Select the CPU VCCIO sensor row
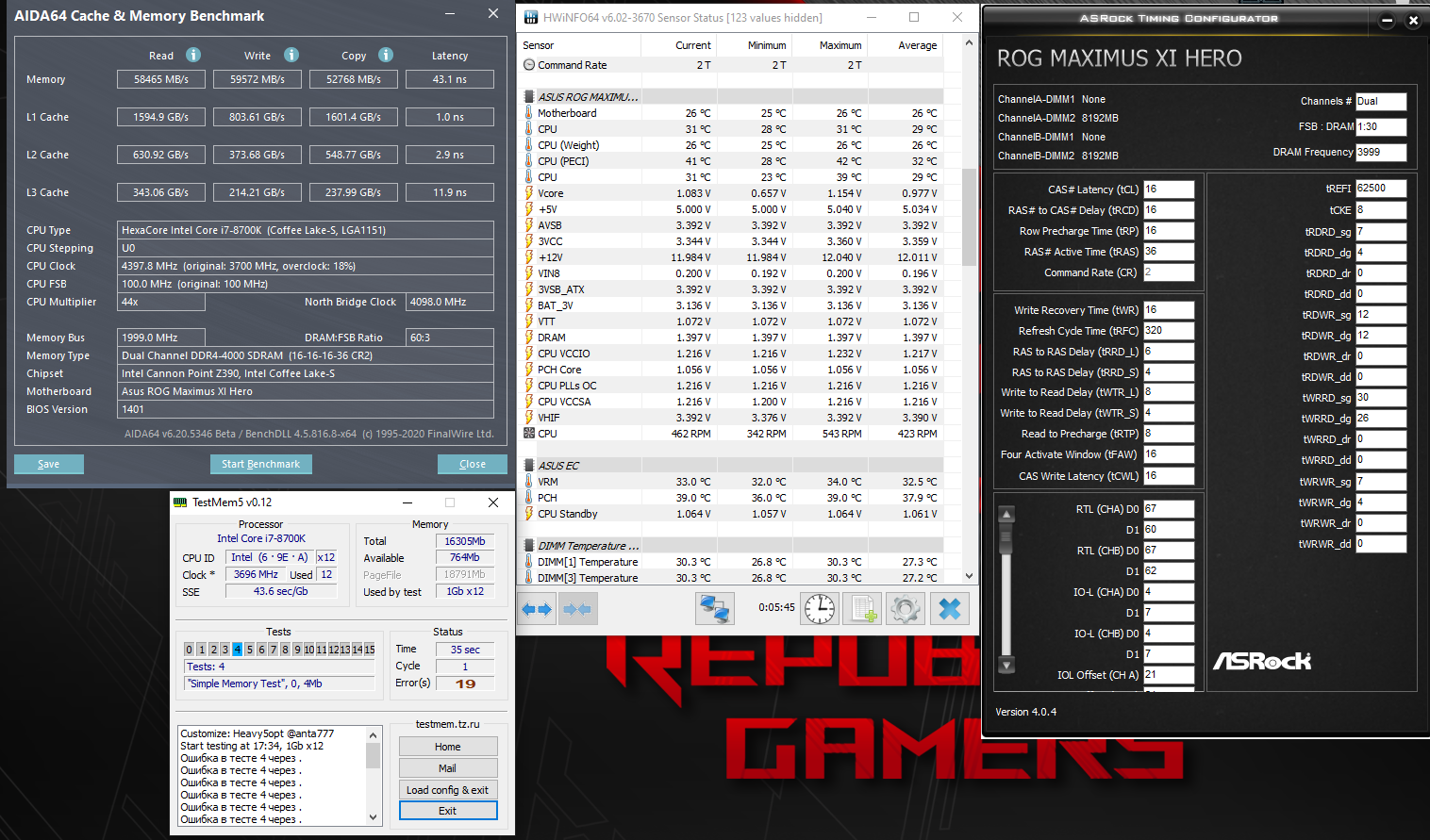This screenshot has width=1430, height=840. (732, 354)
